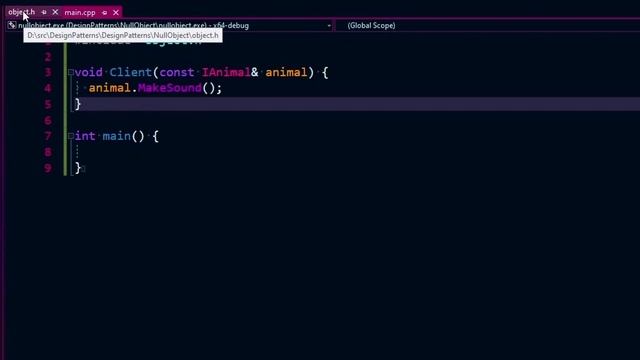Screen dimensions: 640x360
Task: Click line number 2 in the gutter
Action: (48, 57)
